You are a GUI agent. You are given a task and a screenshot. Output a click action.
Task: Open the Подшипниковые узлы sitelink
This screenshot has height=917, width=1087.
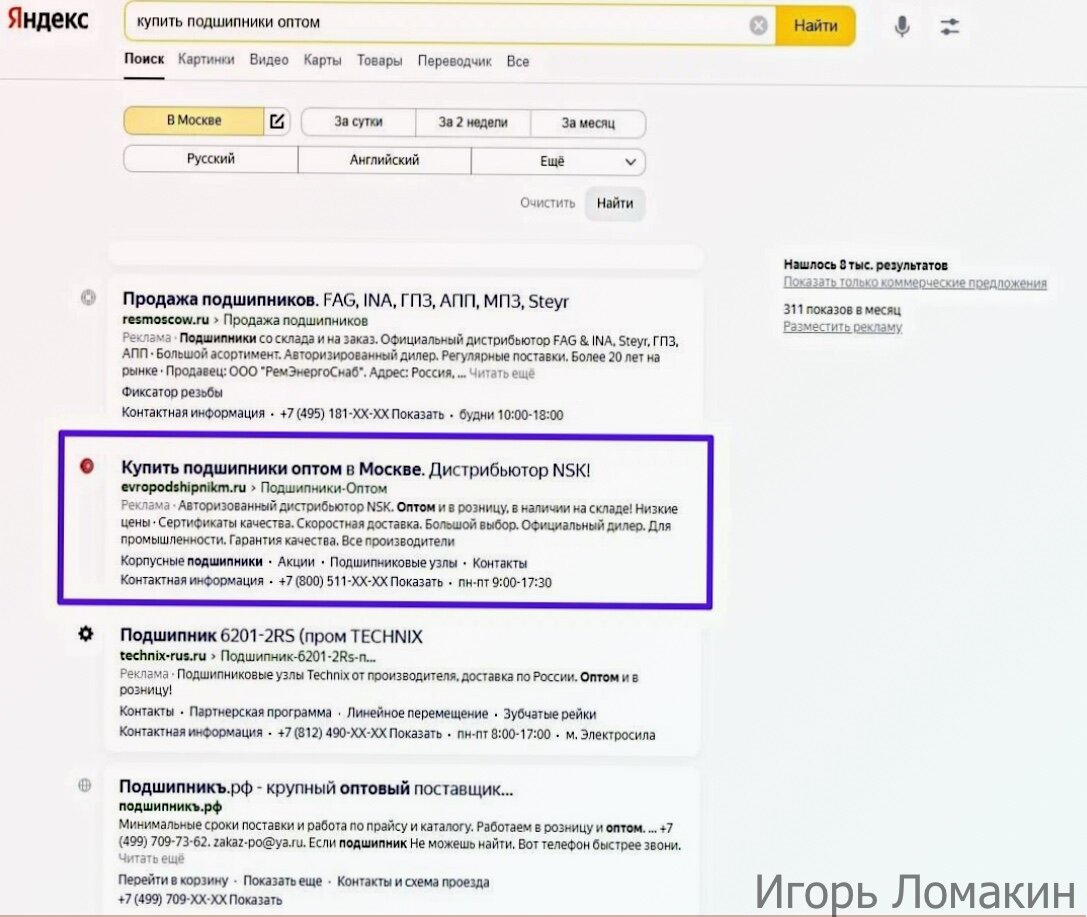[394, 562]
